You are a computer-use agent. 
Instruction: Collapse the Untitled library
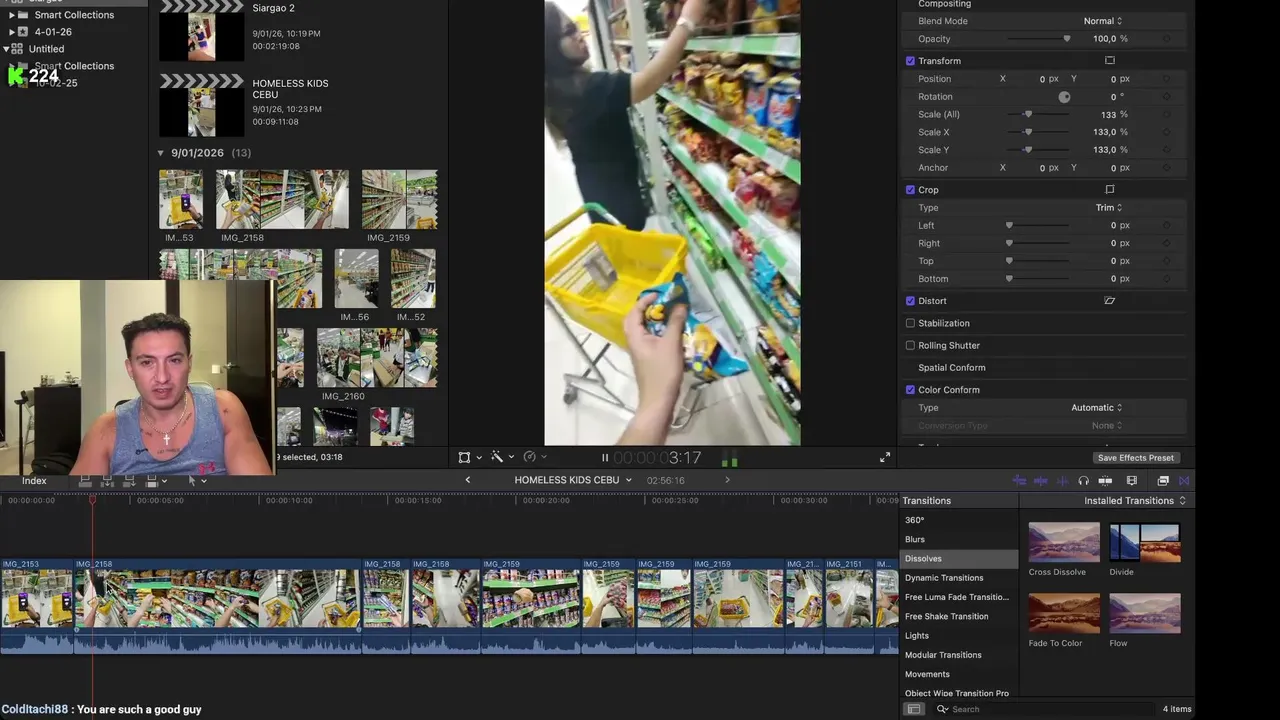click(x=7, y=49)
